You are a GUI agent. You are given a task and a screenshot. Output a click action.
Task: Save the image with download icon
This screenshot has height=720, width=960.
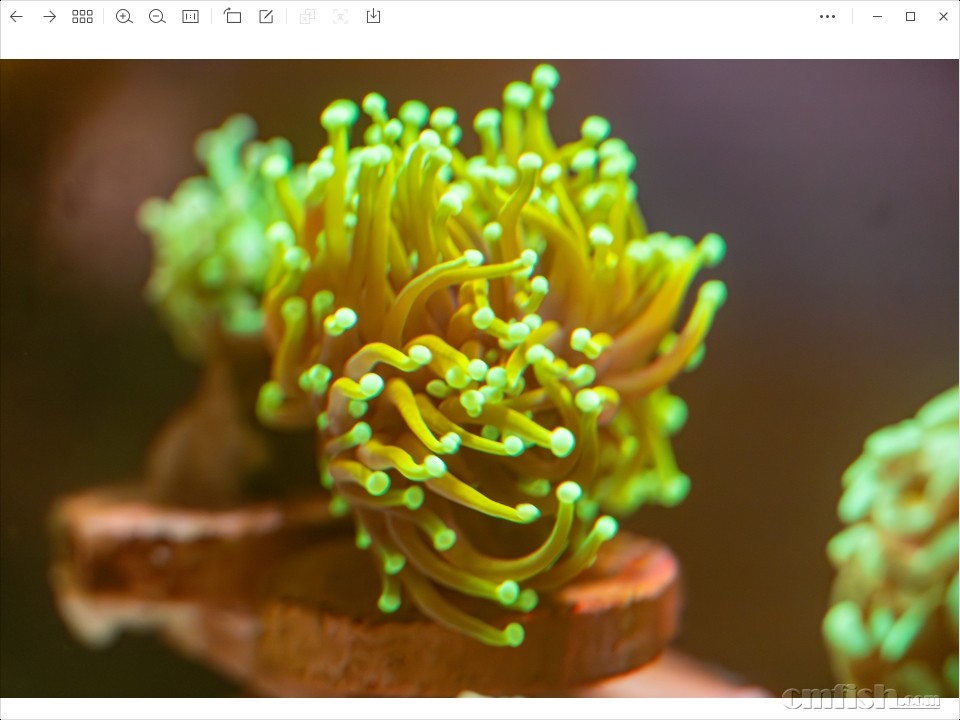[x=373, y=16]
